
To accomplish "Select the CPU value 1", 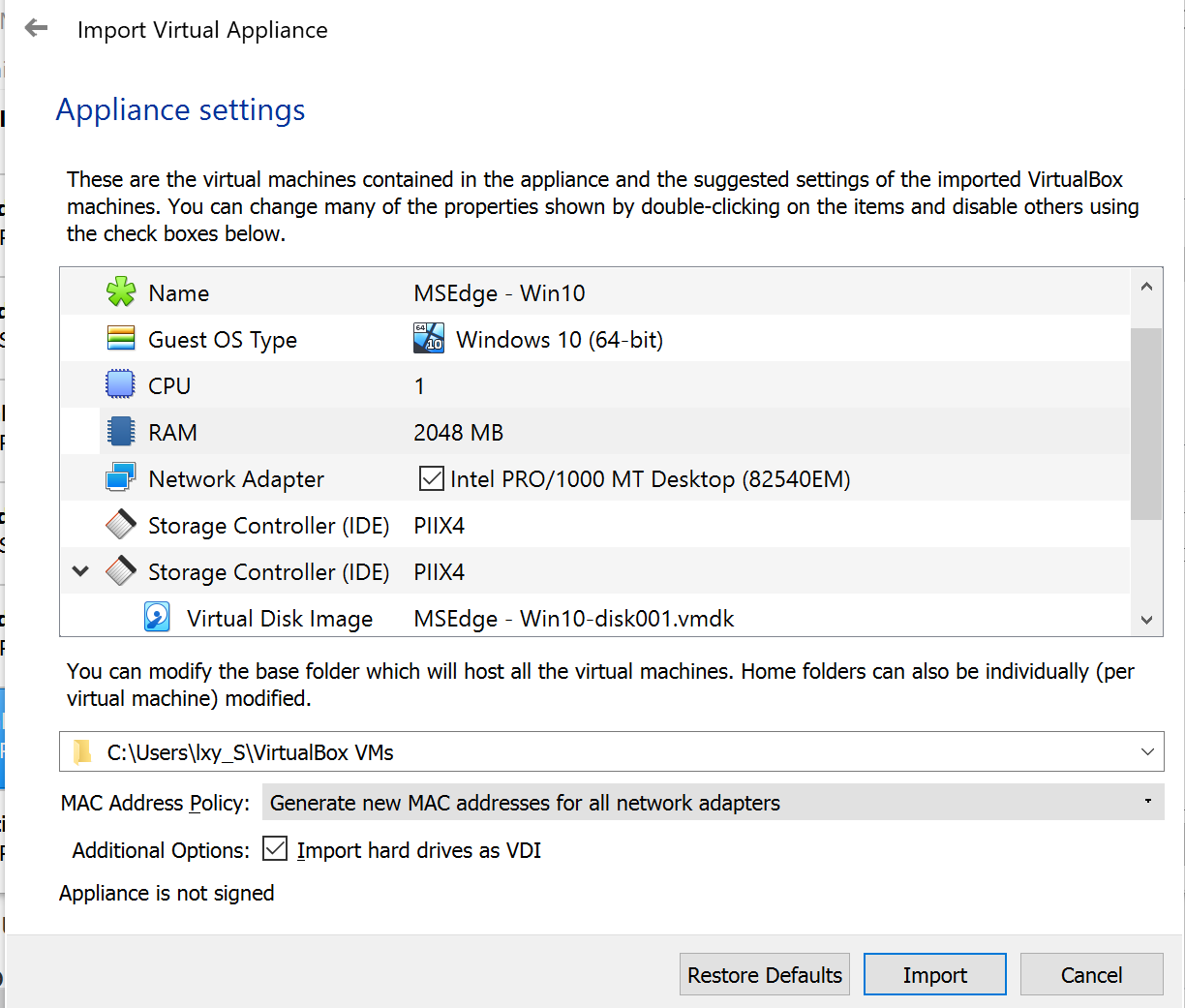I will point(419,386).
